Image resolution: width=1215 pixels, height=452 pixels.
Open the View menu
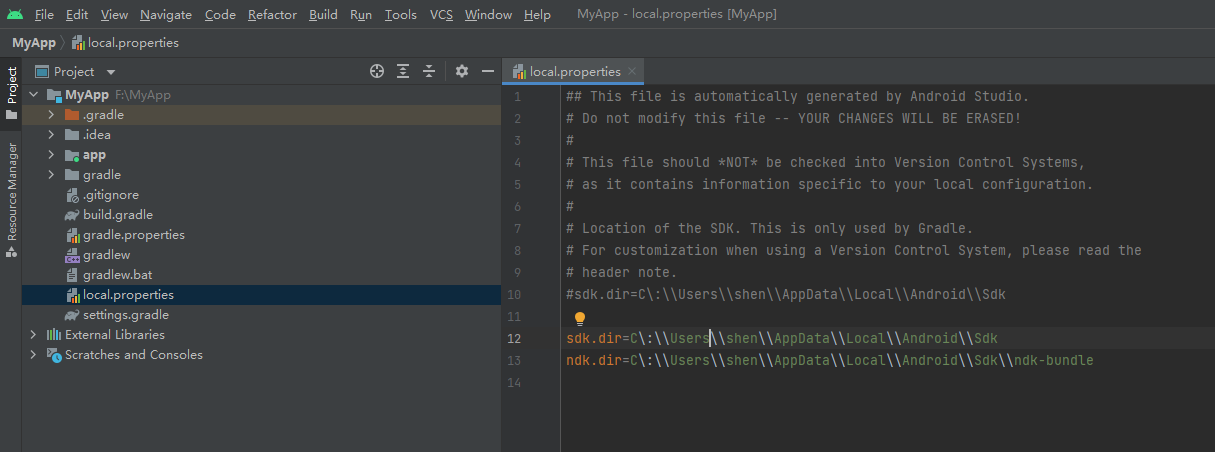click(114, 15)
